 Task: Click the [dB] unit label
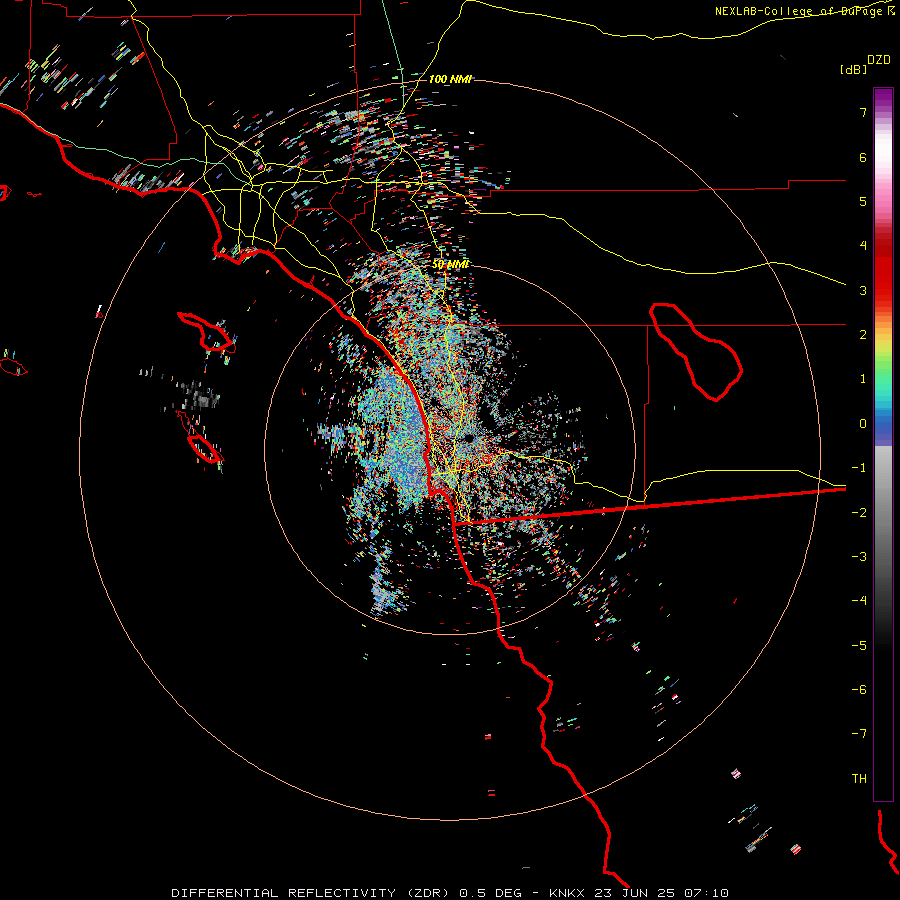tap(853, 69)
